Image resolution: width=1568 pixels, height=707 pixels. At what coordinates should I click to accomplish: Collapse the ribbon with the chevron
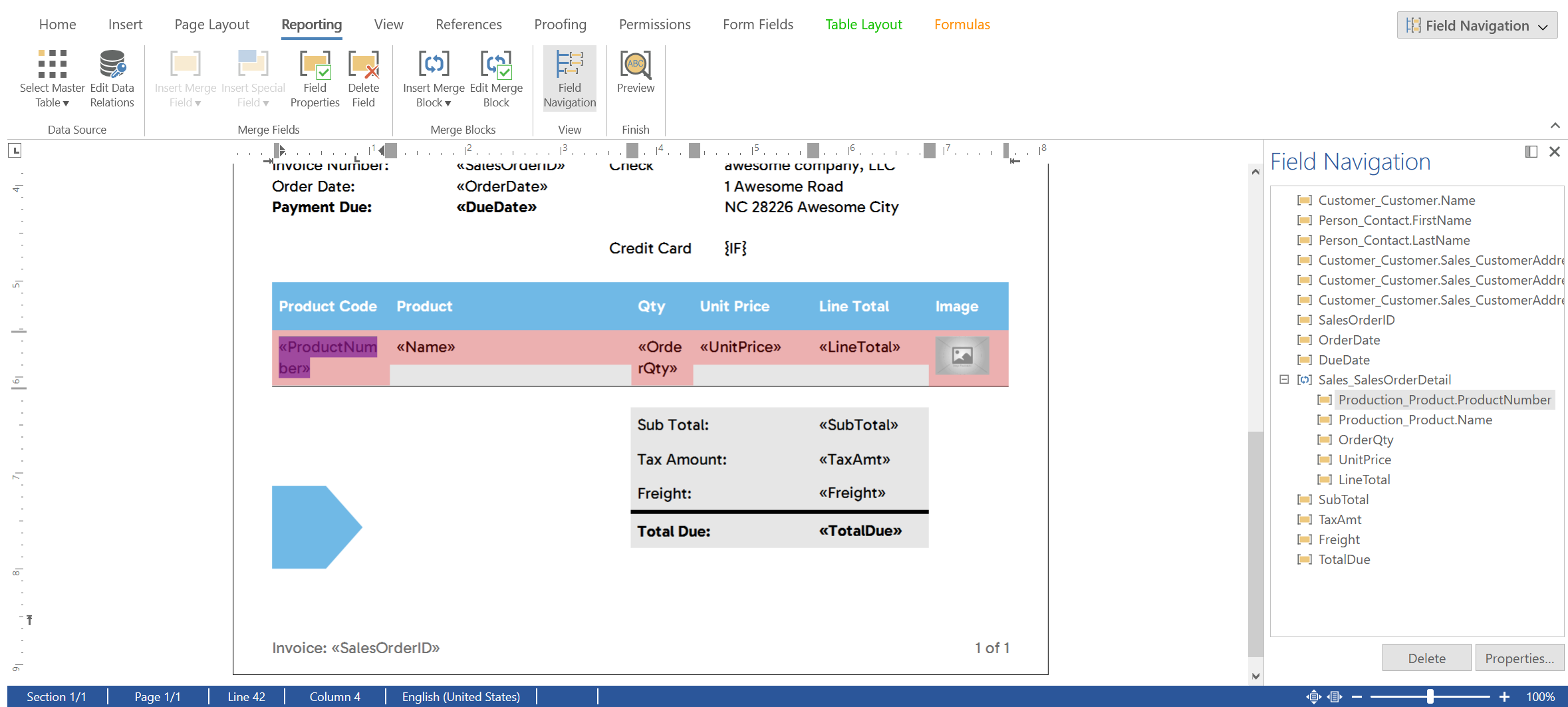click(1555, 125)
